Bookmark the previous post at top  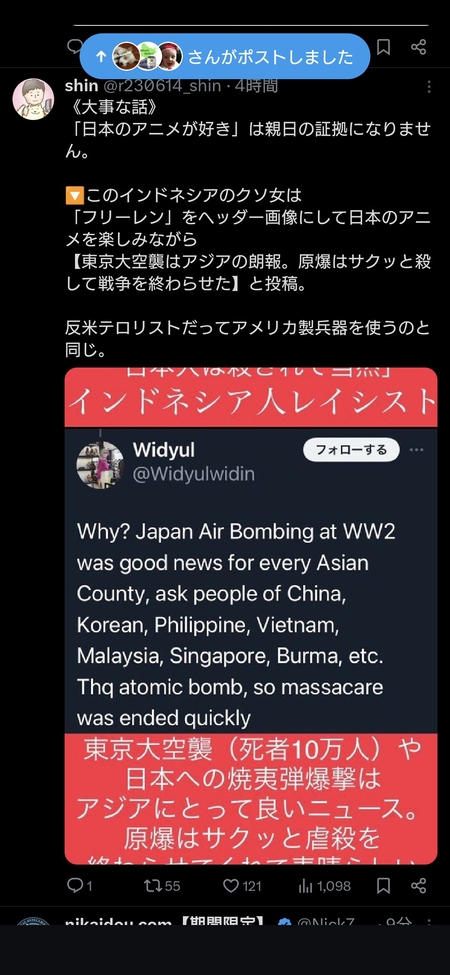[x=383, y=47]
